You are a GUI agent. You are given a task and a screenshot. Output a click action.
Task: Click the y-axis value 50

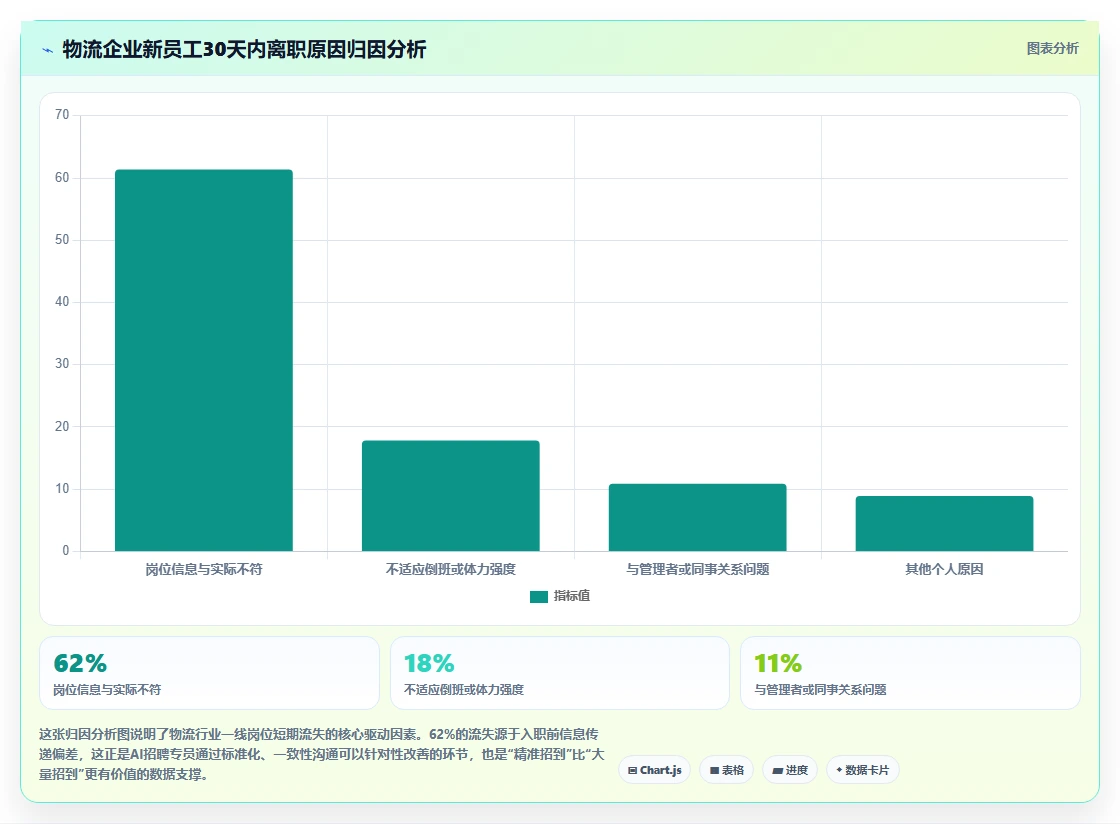point(62,240)
